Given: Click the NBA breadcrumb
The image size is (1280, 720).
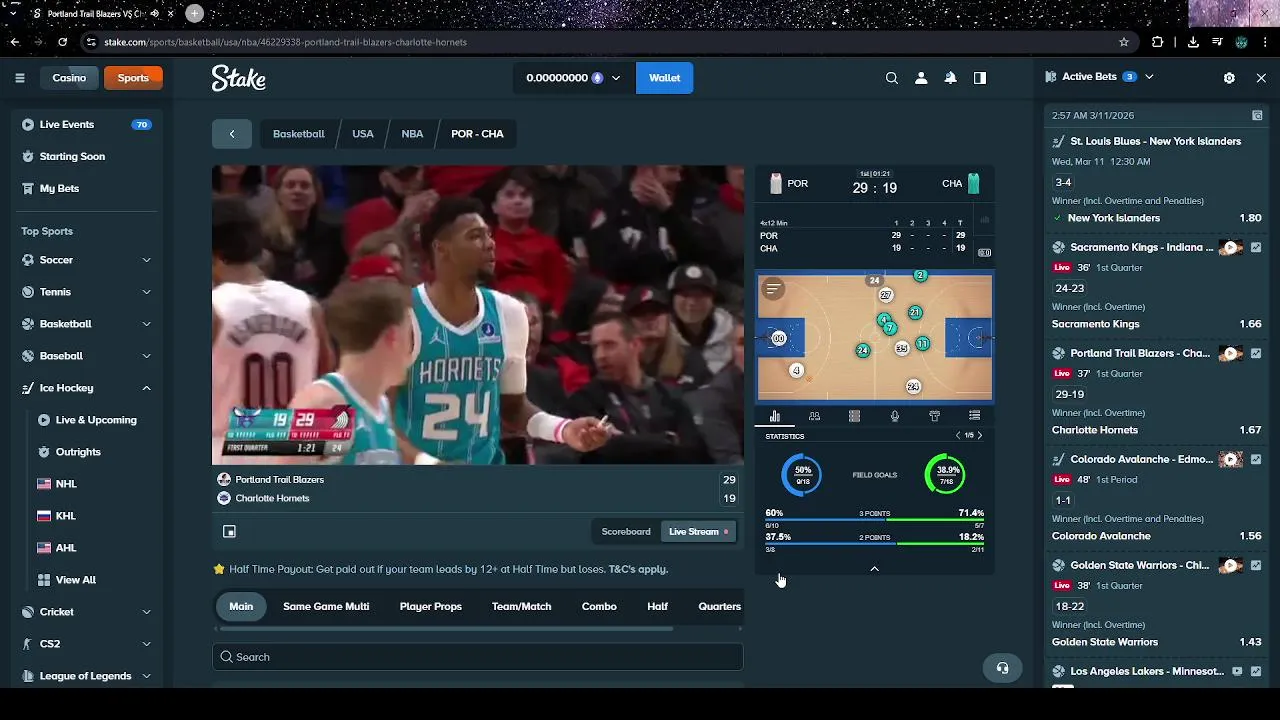Looking at the screenshot, I should click(412, 134).
